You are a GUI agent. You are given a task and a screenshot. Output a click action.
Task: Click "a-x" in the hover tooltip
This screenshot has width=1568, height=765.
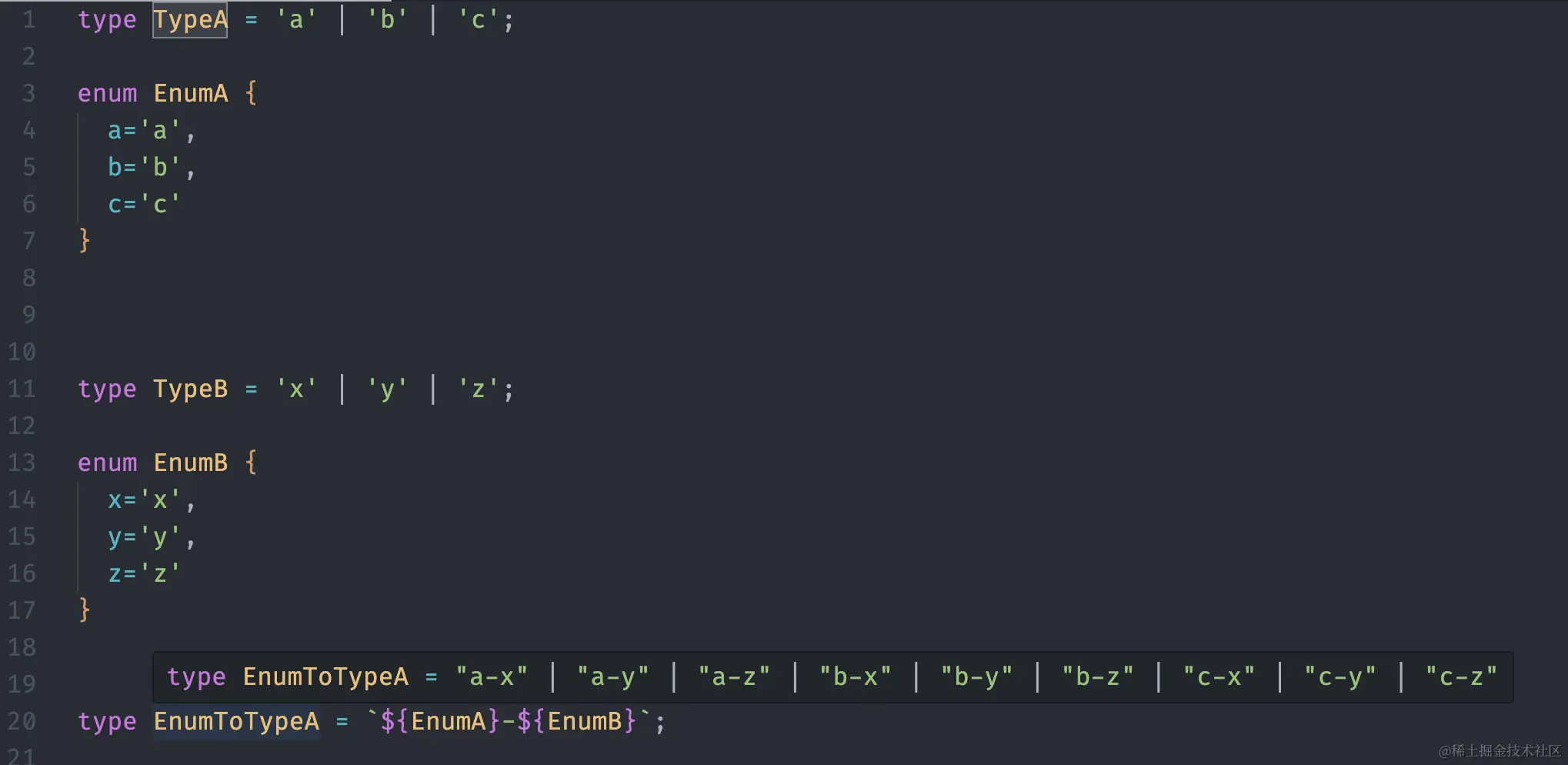(x=492, y=677)
